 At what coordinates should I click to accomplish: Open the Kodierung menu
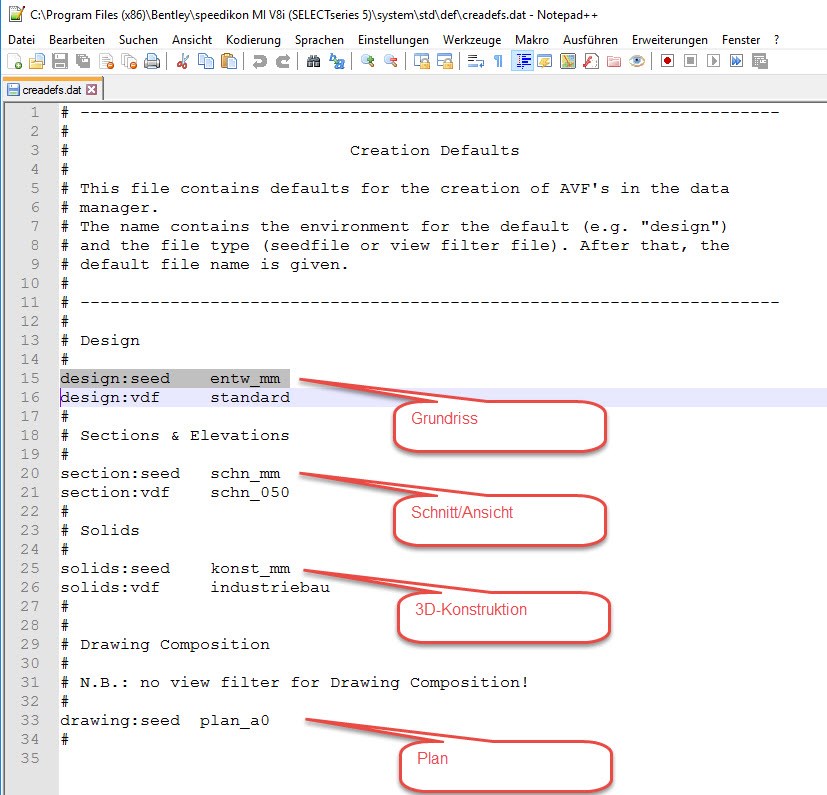253,40
